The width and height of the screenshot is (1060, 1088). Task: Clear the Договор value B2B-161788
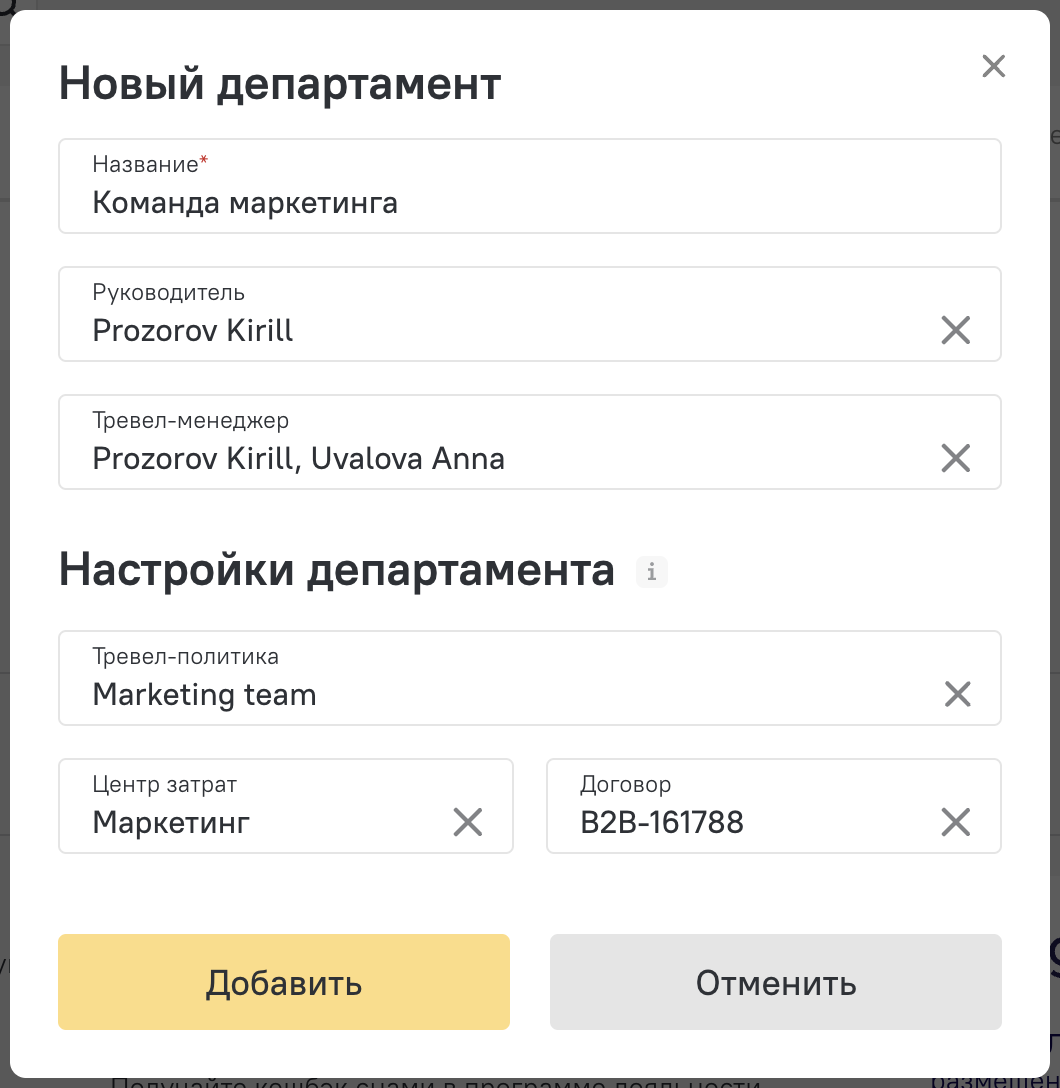coord(955,822)
